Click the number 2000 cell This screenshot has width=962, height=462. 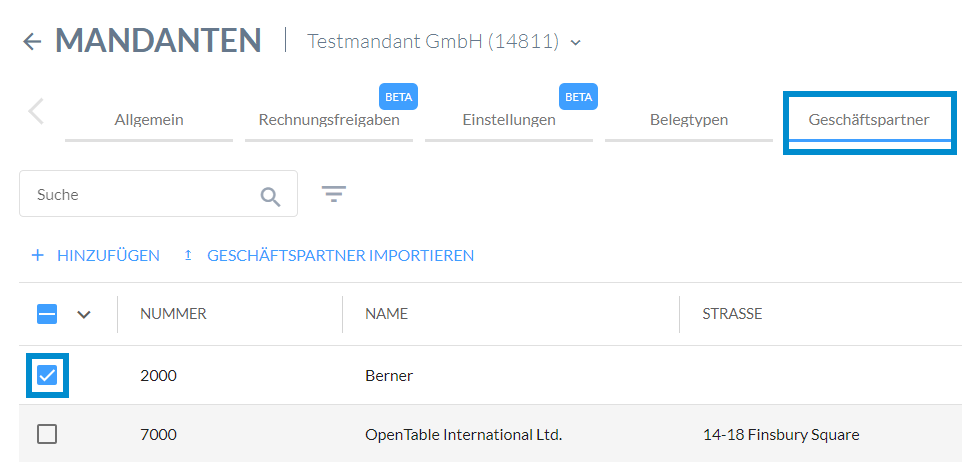click(158, 375)
